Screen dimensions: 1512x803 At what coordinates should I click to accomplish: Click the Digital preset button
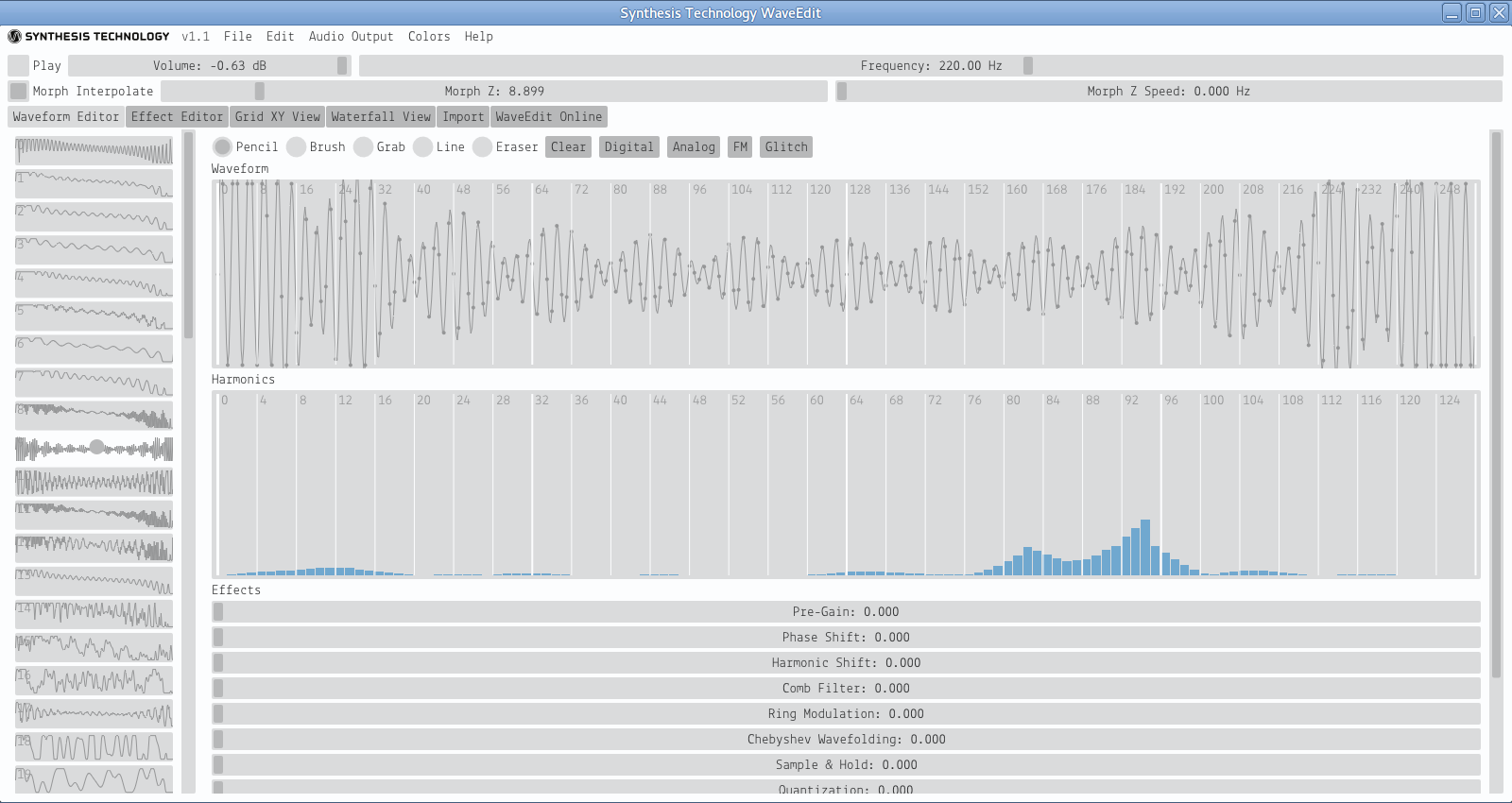pos(628,146)
